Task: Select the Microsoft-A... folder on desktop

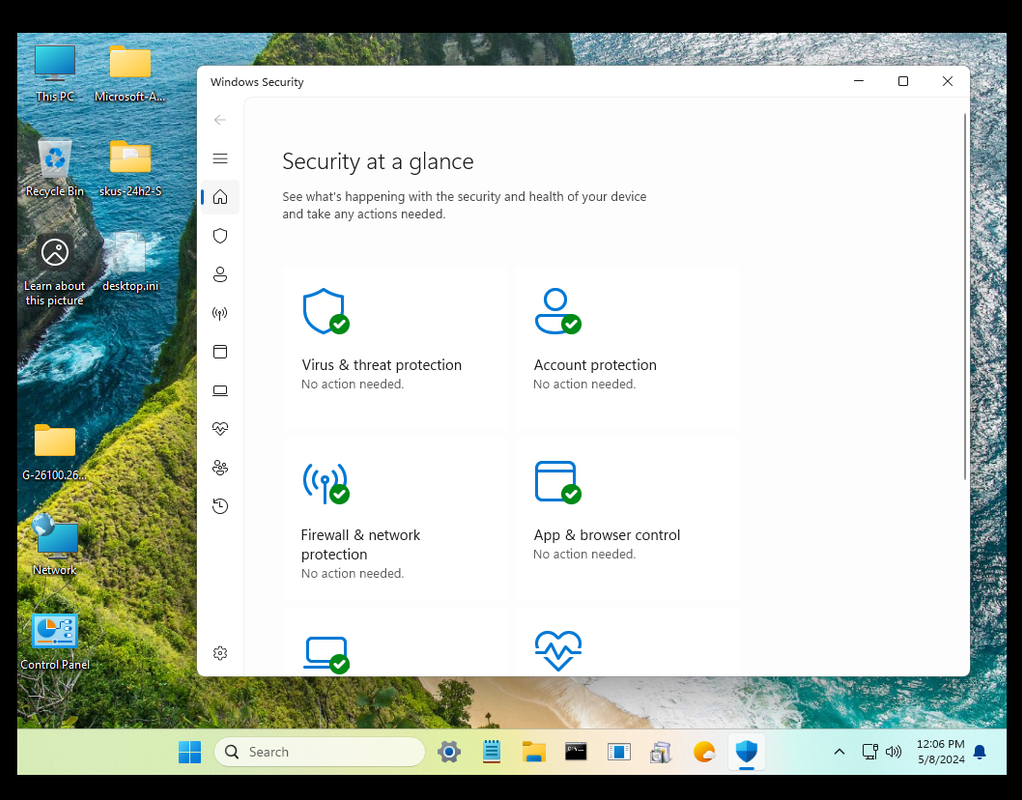Action: (x=130, y=73)
